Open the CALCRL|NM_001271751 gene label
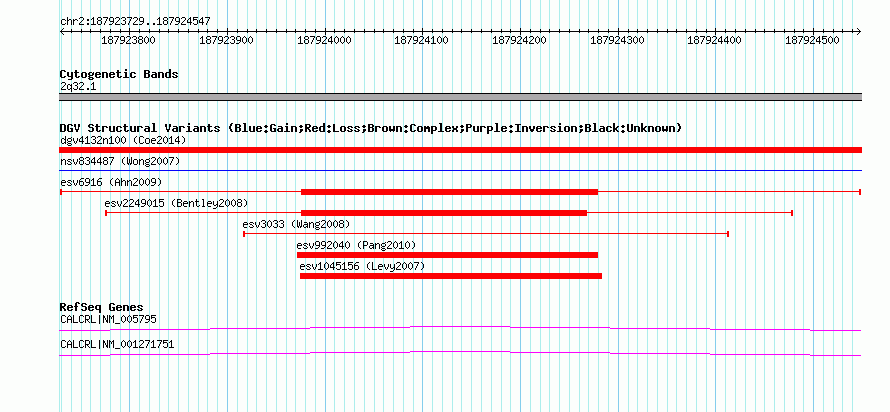This screenshot has width=890, height=412. click(x=117, y=344)
